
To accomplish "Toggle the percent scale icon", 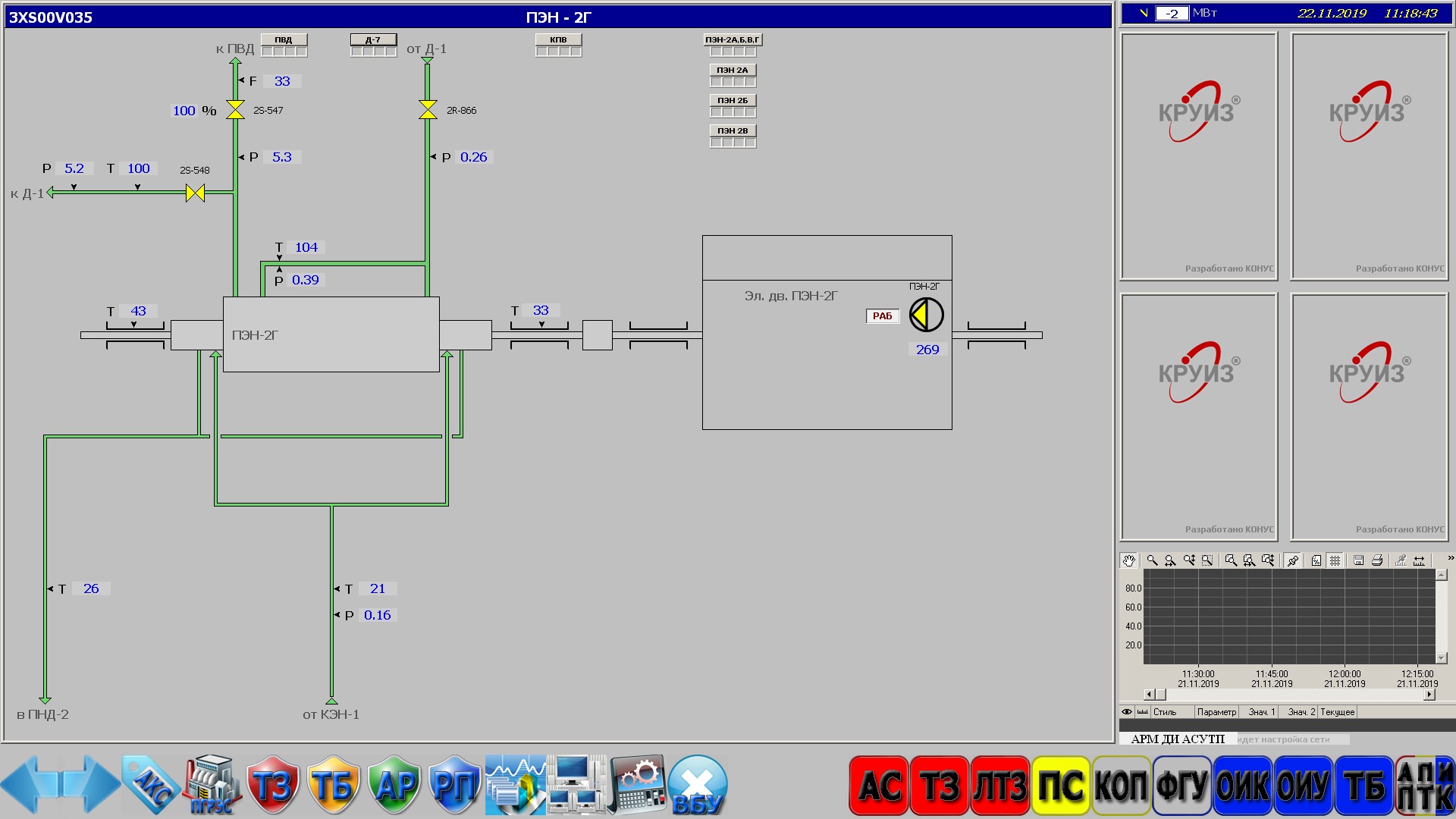I will click(1316, 560).
